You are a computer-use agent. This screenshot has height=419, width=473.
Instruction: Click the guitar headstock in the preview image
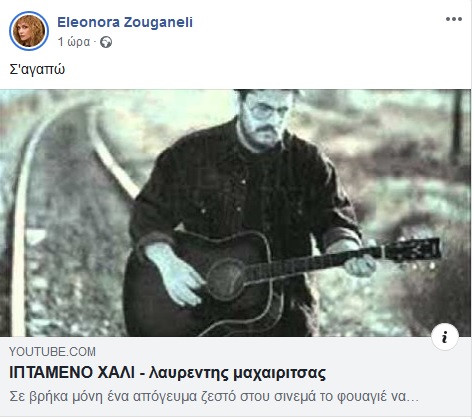click(x=412, y=251)
